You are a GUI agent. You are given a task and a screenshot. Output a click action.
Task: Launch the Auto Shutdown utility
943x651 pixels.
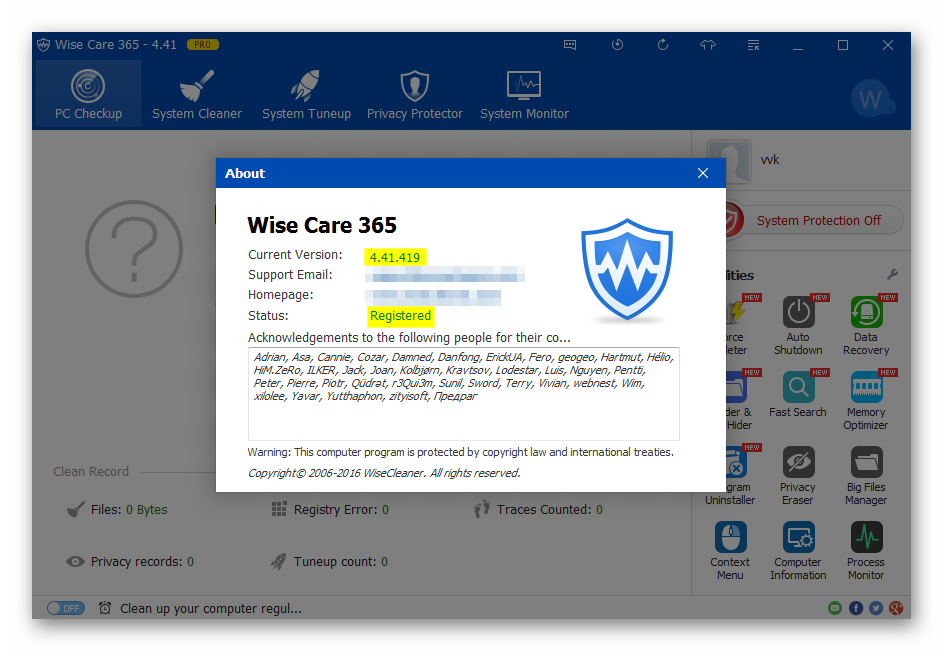pyautogui.click(x=798, y=326)
